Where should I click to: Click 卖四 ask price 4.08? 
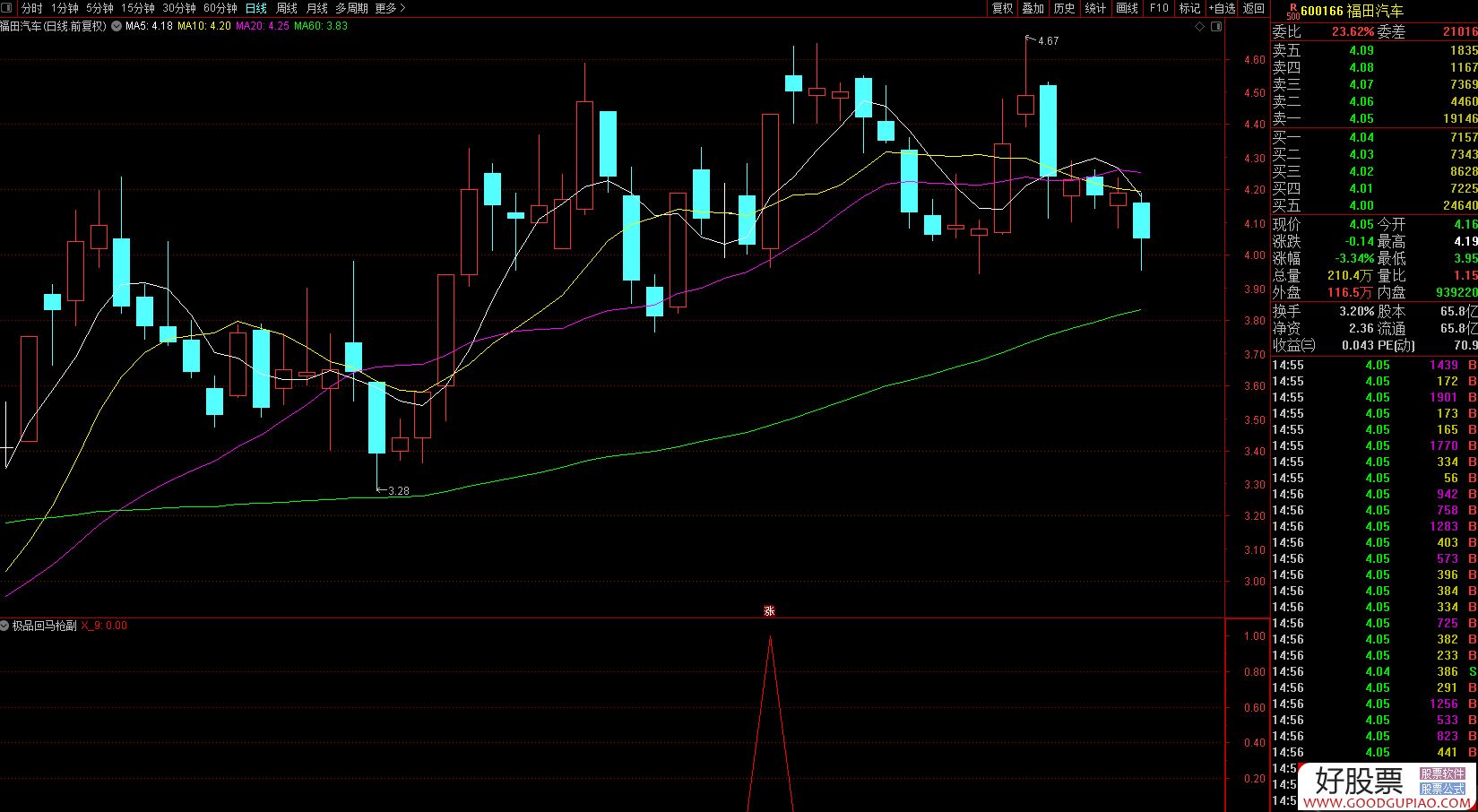tap(1361, 67)
